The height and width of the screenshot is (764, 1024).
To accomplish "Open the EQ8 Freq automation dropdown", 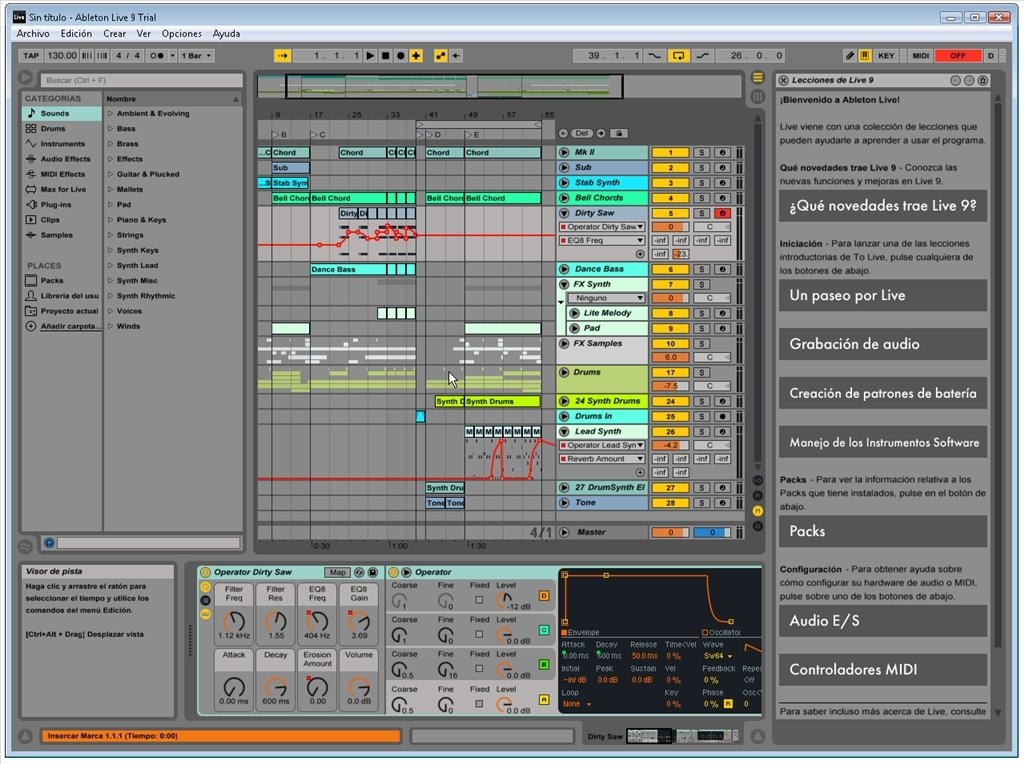I will pyautogui.click(x=601, y=240).
